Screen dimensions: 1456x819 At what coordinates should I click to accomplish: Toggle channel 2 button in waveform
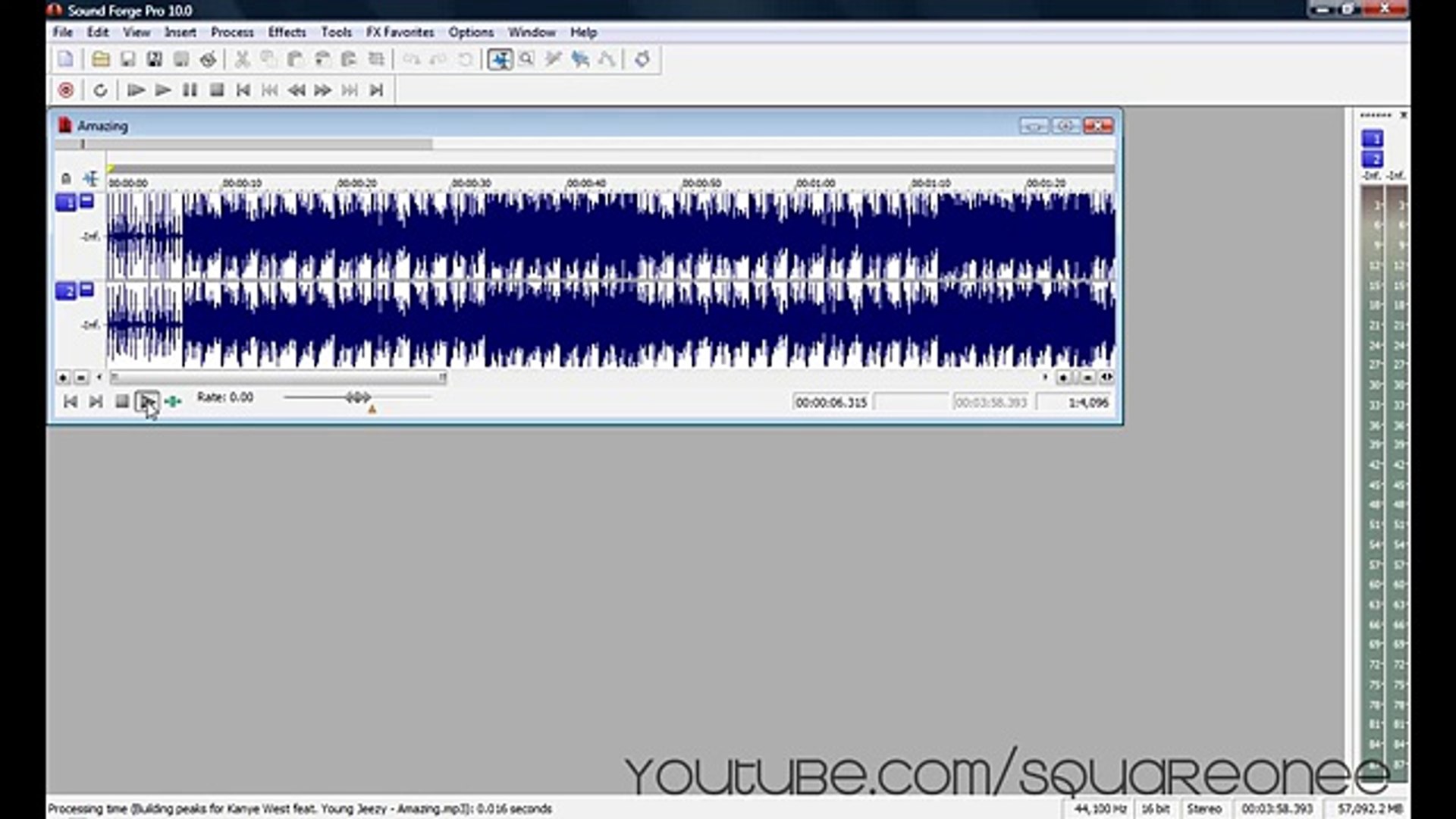coord(67,291)
